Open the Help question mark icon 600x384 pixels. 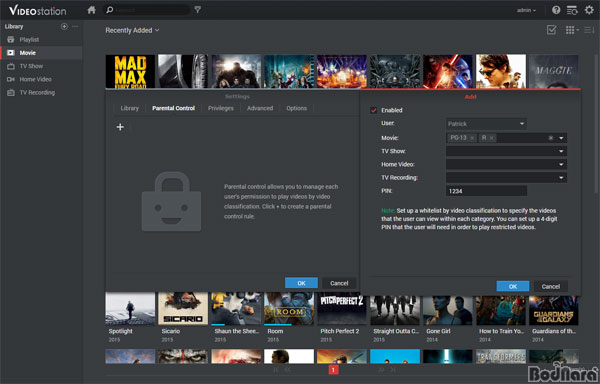pos(556,10)
